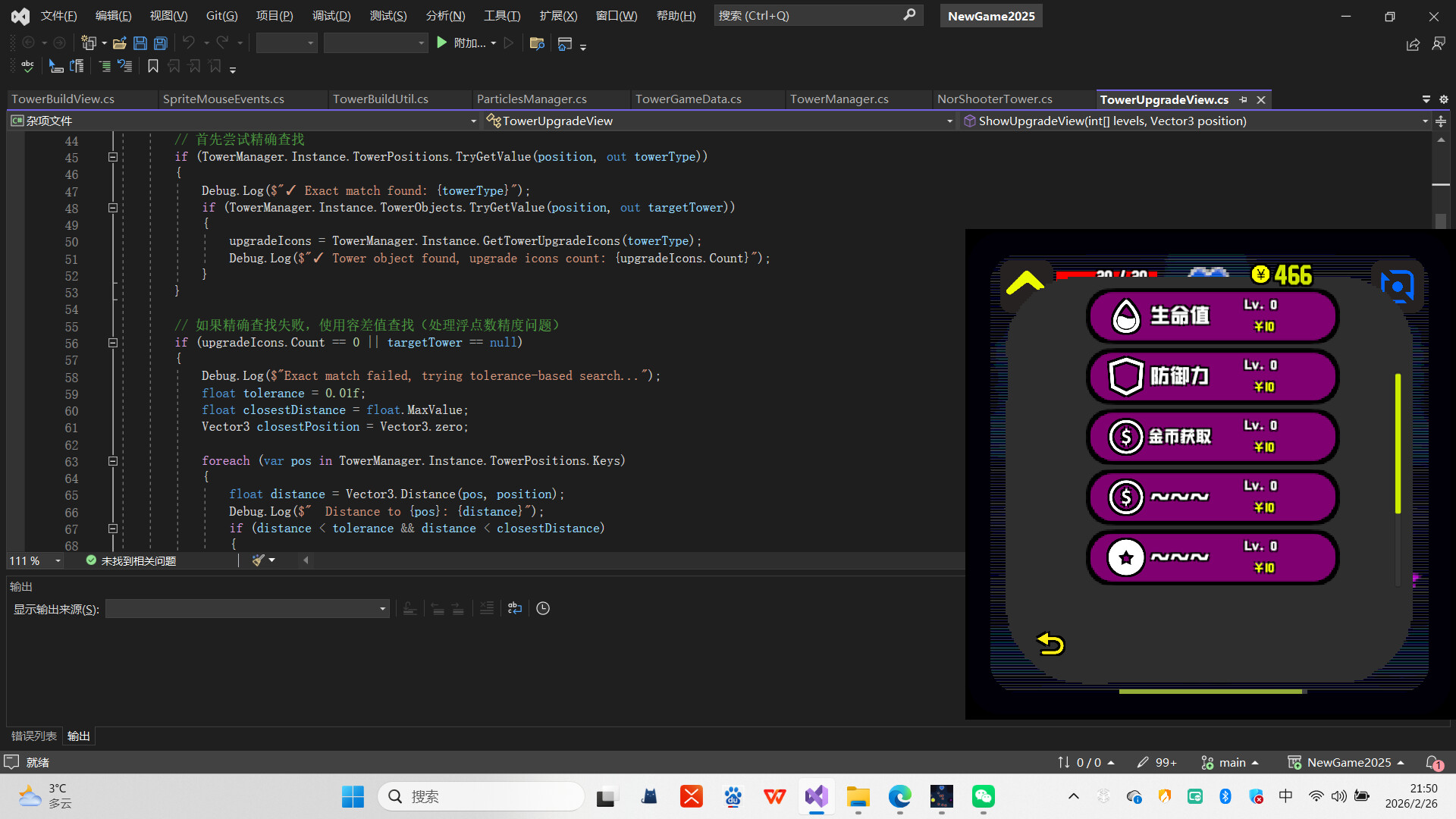The image size is (1456, 819).
Task: Show timestamps via the clock icon in Output
Action: point(543,608)
